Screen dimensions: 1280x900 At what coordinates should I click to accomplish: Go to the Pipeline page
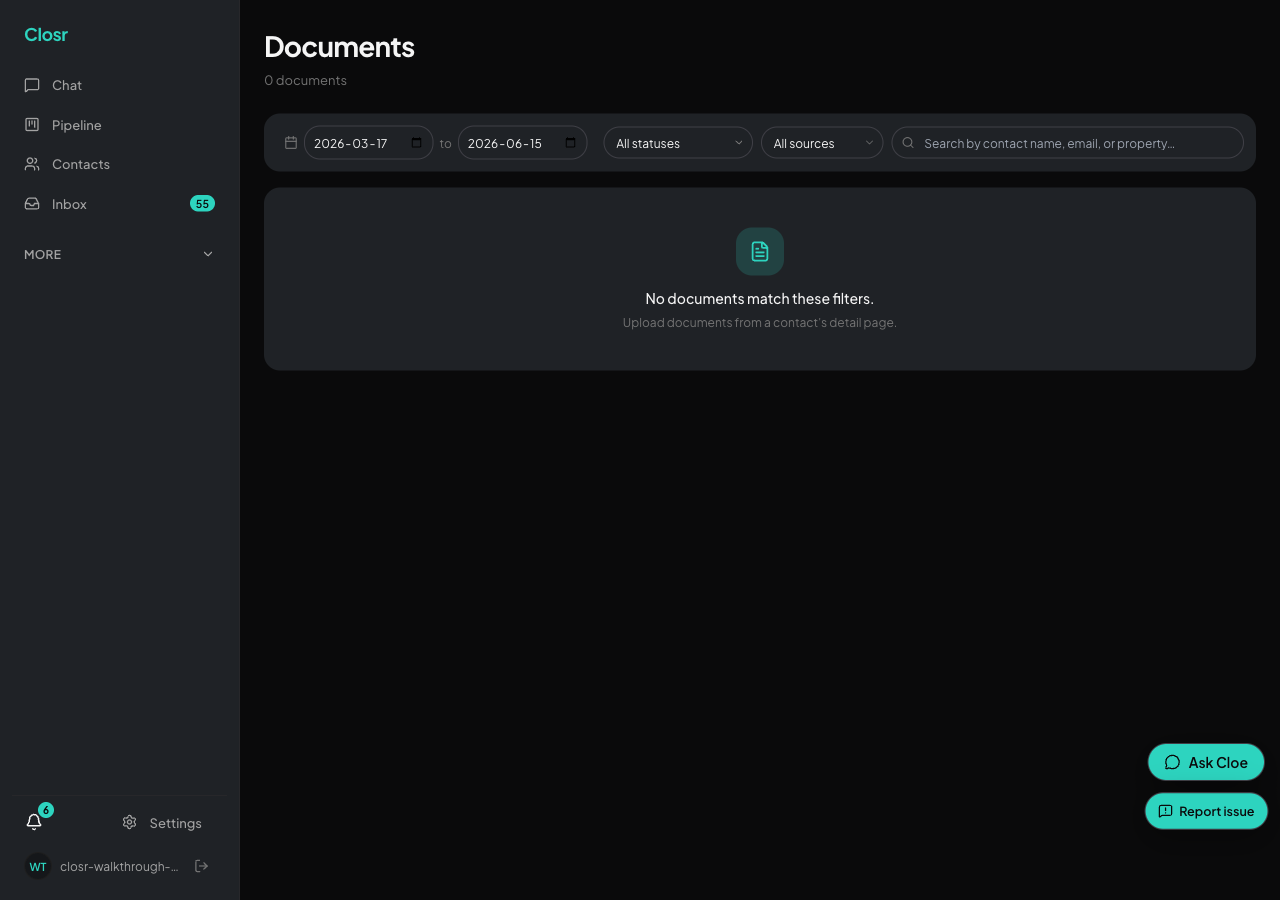click(x=119, y=125)
